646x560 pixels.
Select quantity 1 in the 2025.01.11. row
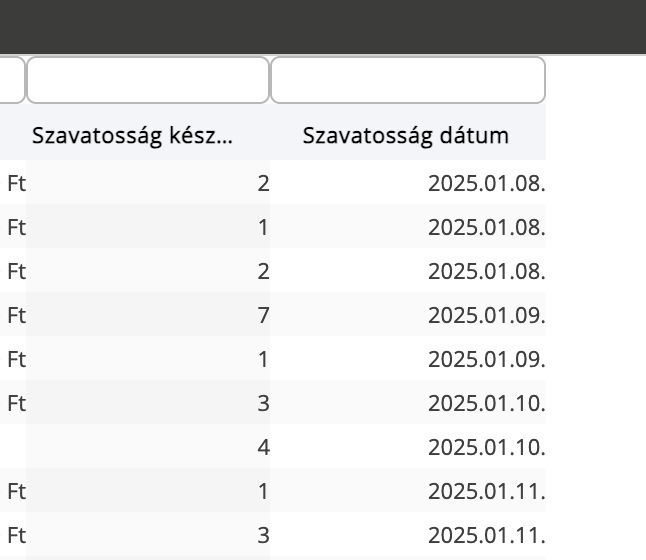point(147,491)
